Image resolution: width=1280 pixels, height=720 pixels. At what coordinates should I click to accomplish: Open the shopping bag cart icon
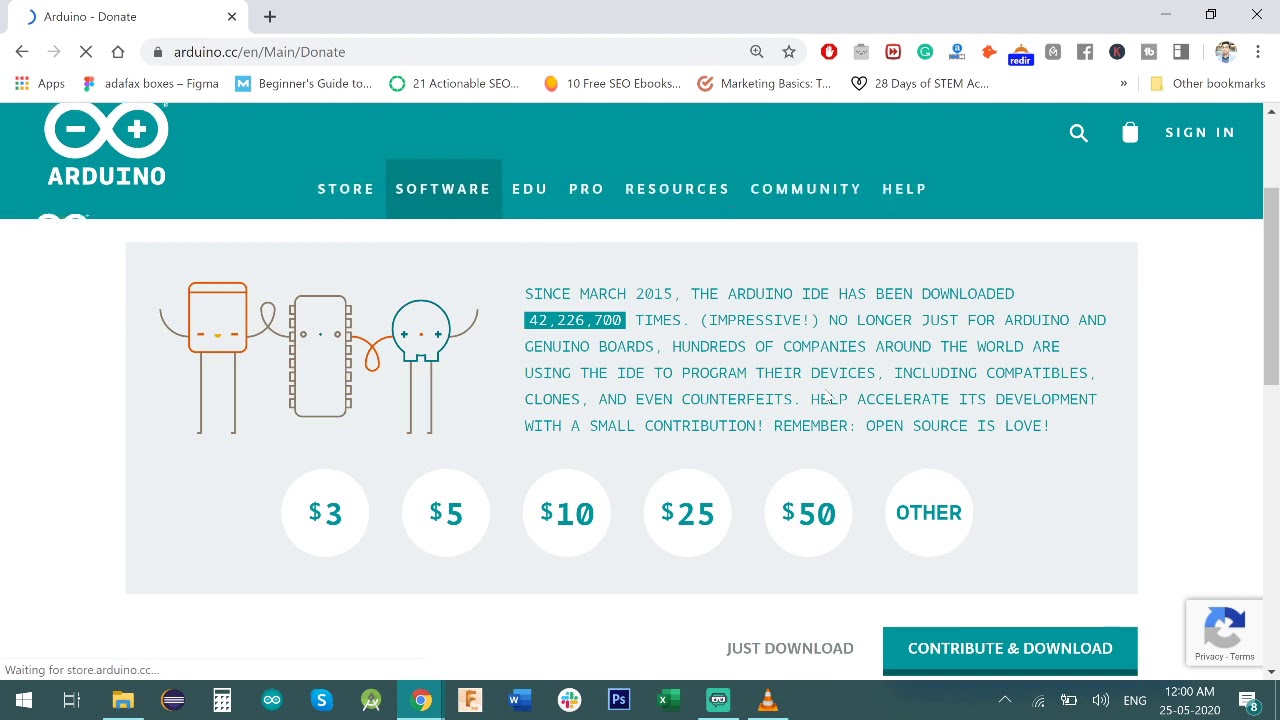[x=1130, y=133]
